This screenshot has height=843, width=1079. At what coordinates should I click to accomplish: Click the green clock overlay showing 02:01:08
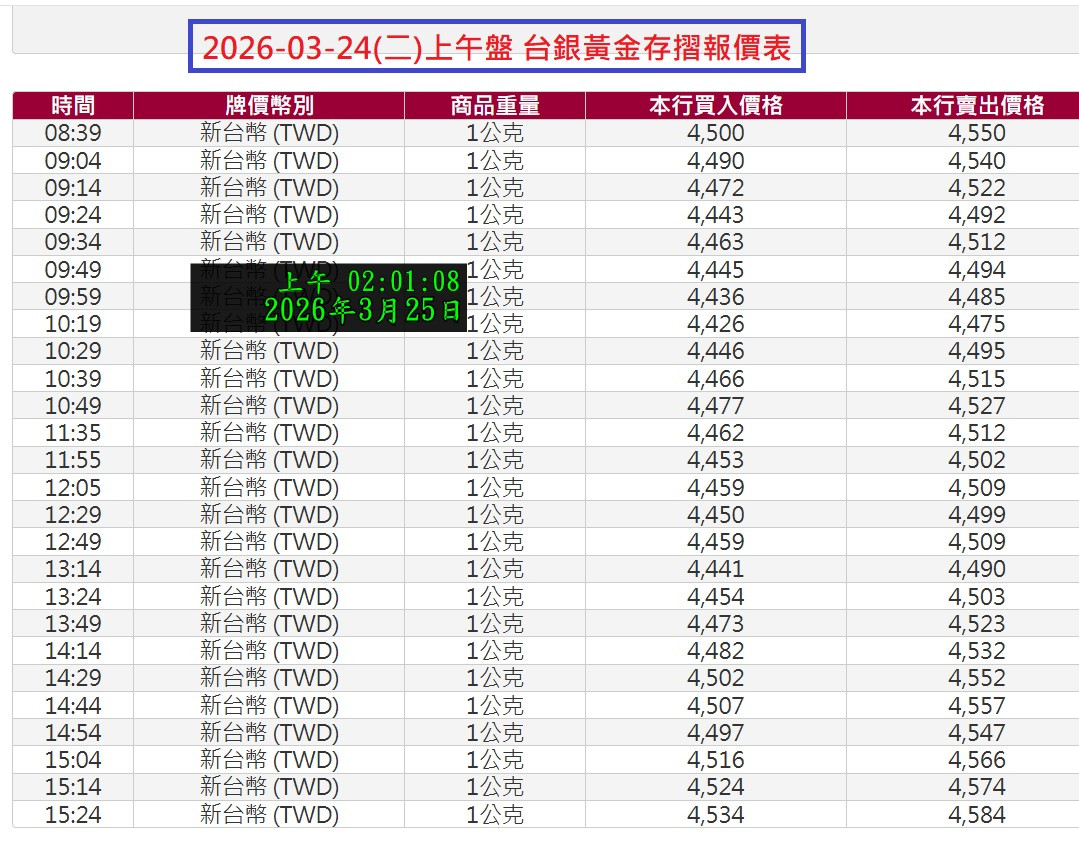329,297
